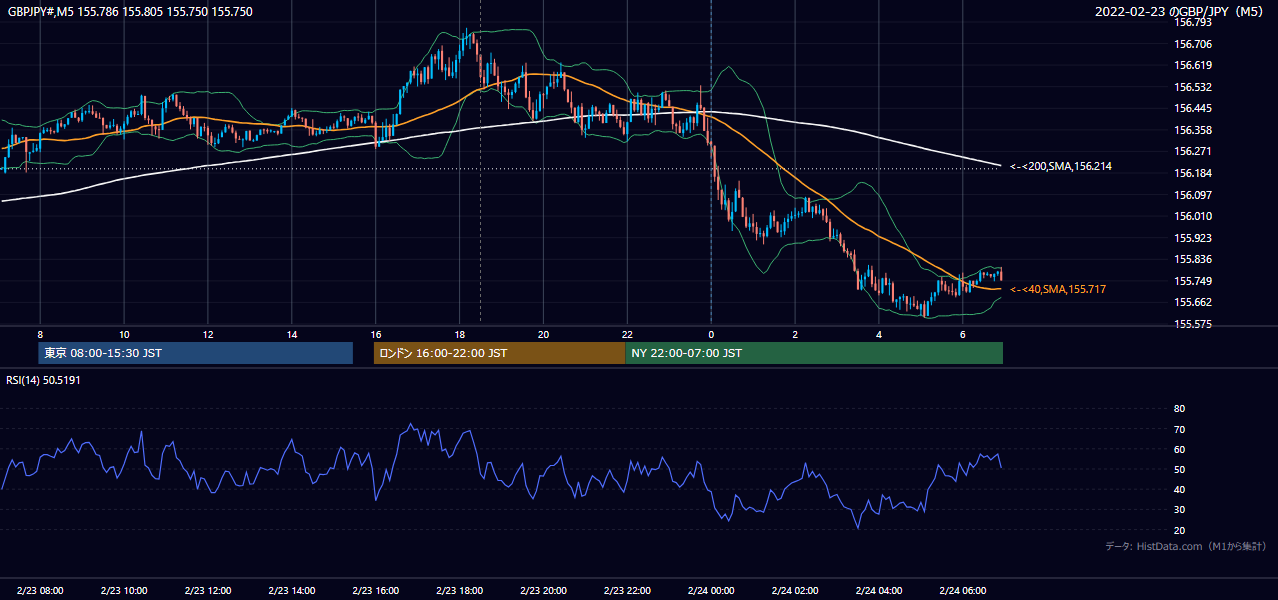This screenshot has height=600, width=1278.
Task: Click the London 16:00-22:00 JST session bar
Action: (499, 353)
